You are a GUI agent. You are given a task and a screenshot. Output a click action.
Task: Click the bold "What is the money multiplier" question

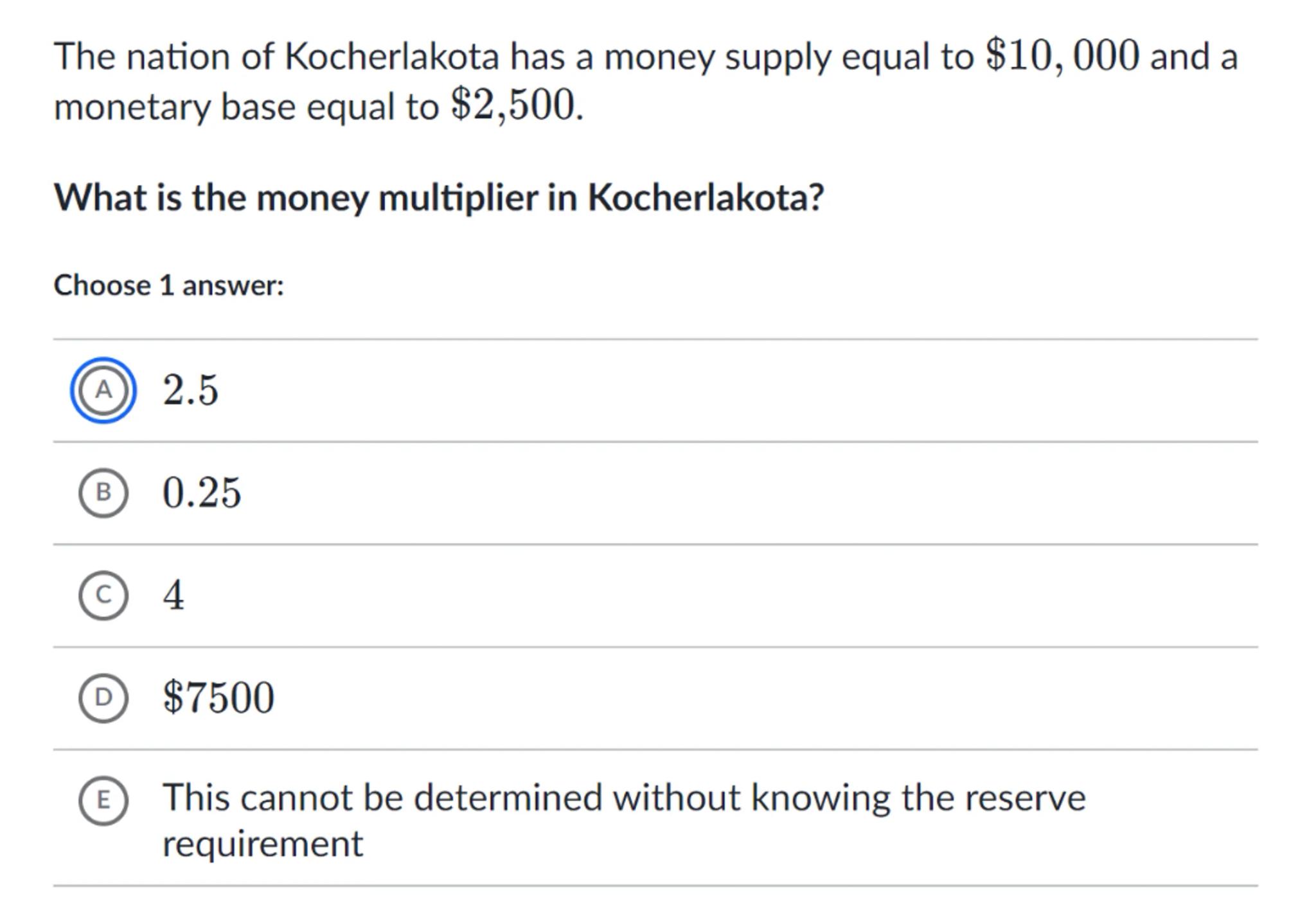pos(438,197)
